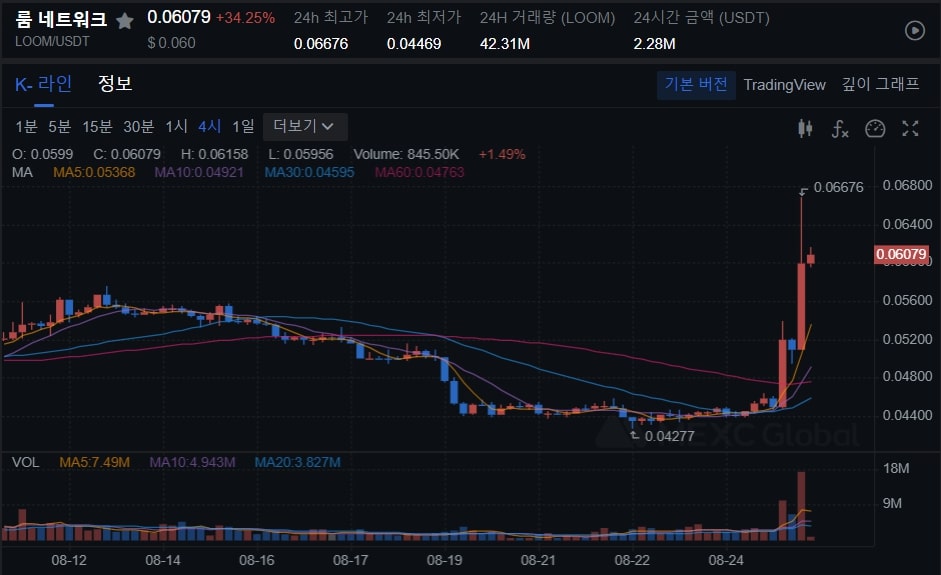Click the volume MA10:4.943M label
The width and height of the screenshot is (941, 575).
tap(192, 463)
